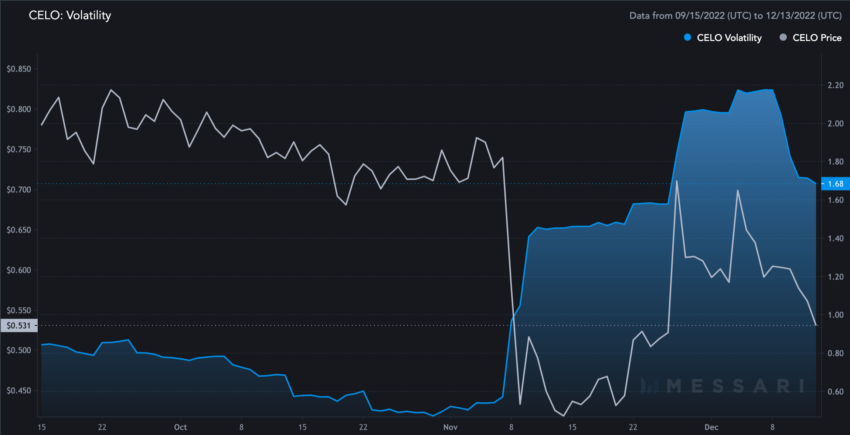The image size is (850, 435).
Task: Click the $0.550 price axis label
Action: tap(18, 311)
